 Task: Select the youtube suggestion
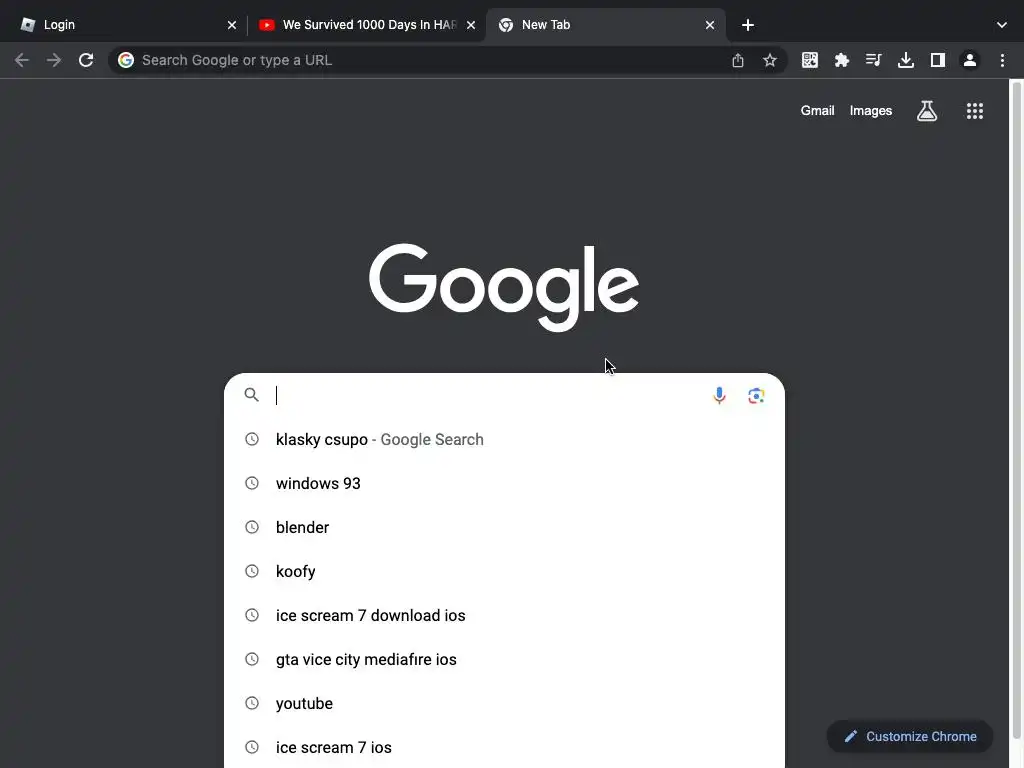(x=504, y=703)
